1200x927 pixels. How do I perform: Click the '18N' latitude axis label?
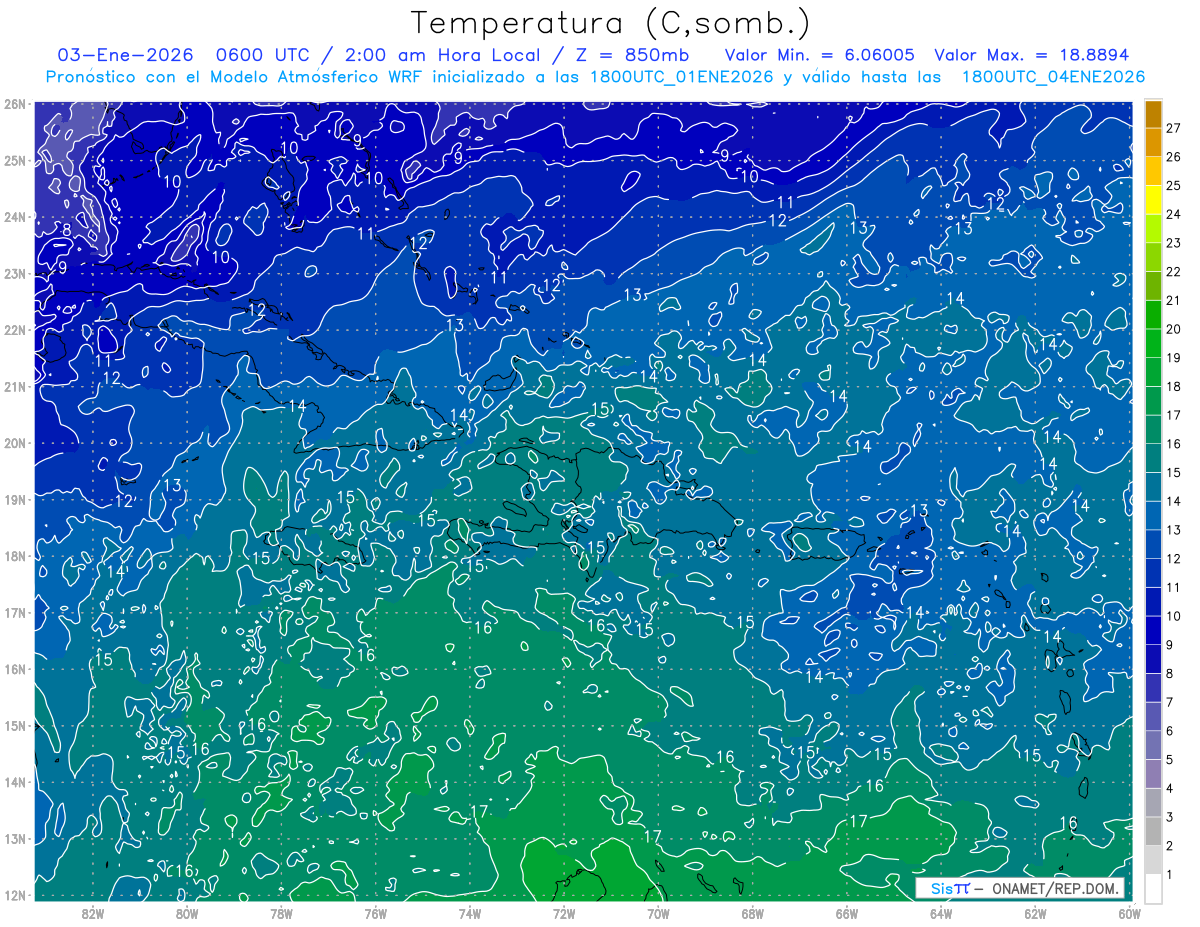point(14,556)
